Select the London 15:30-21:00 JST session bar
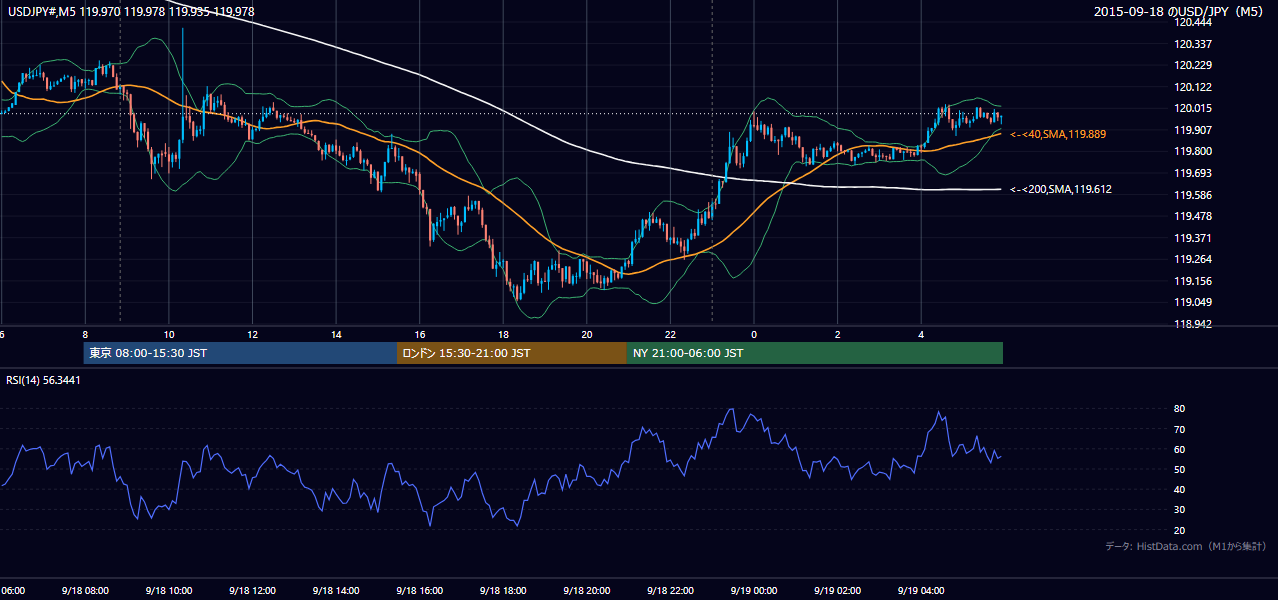The height and width of the screenshot is (600, 1278). coord(512,353)
